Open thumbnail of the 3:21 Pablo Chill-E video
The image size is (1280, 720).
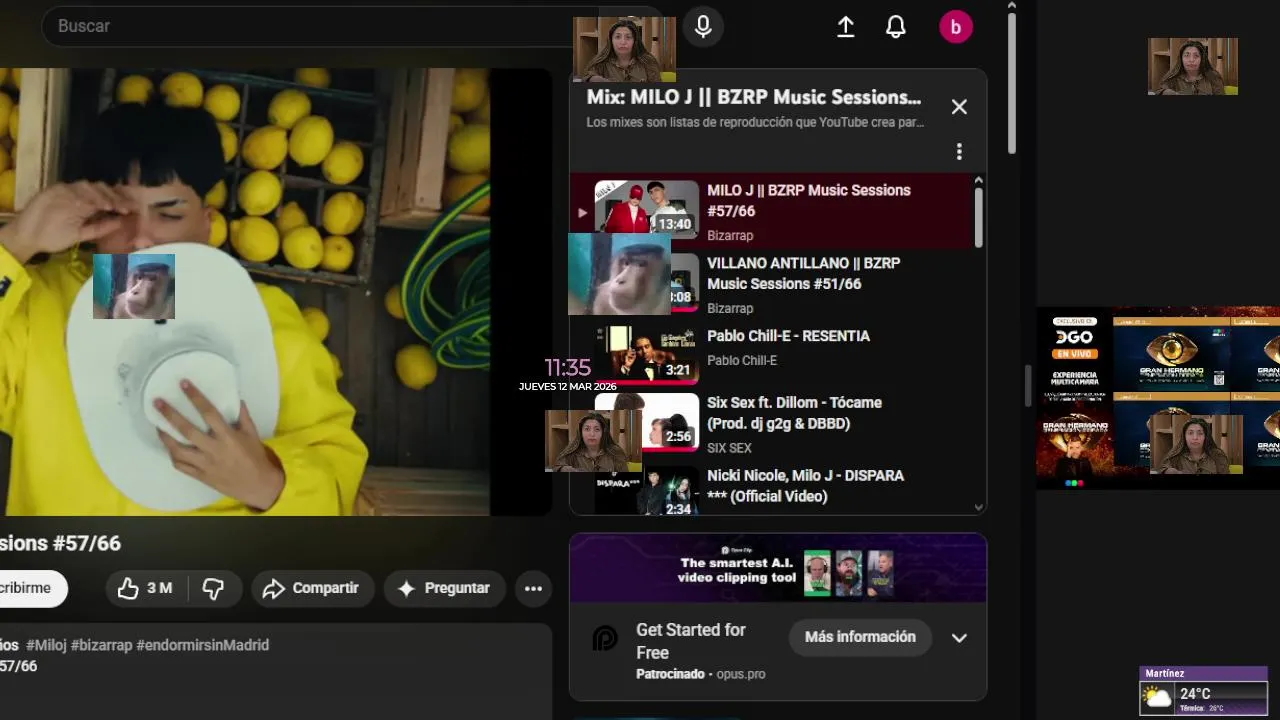647,355
